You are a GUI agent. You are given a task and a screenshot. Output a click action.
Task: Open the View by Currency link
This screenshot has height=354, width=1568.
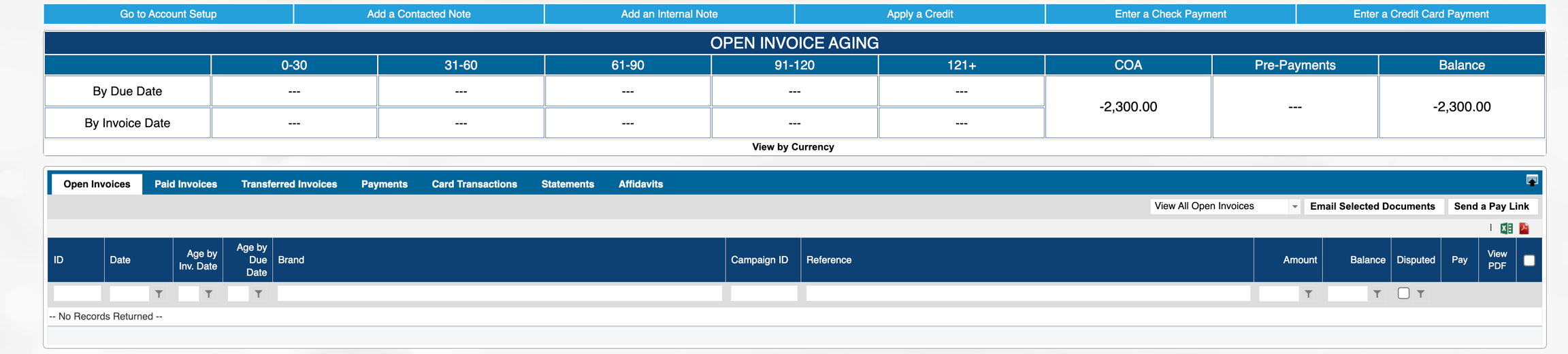pos(793,147)
